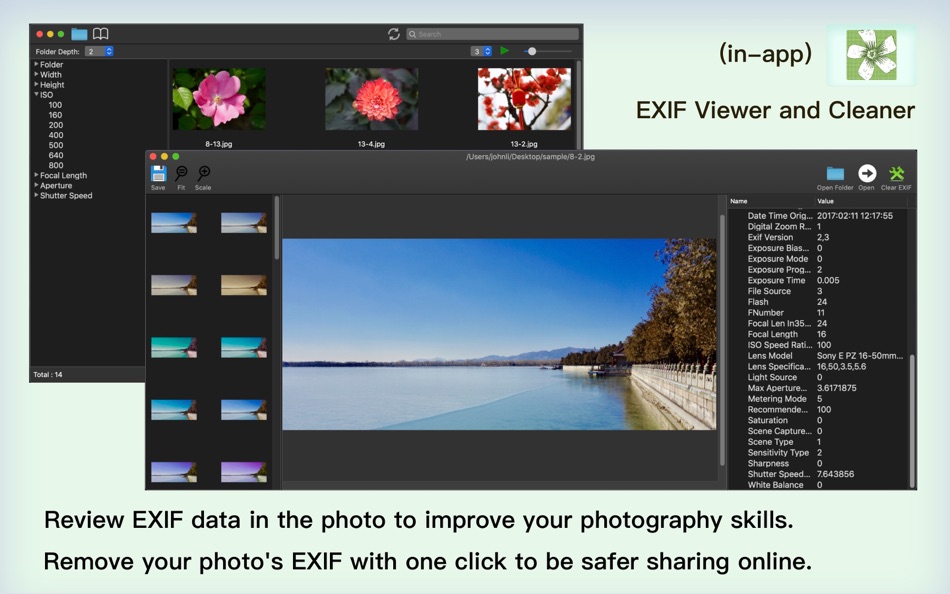The image size is (950, 594).
Task: Select ISO value 400 in tree
Action: coord(56,135)
